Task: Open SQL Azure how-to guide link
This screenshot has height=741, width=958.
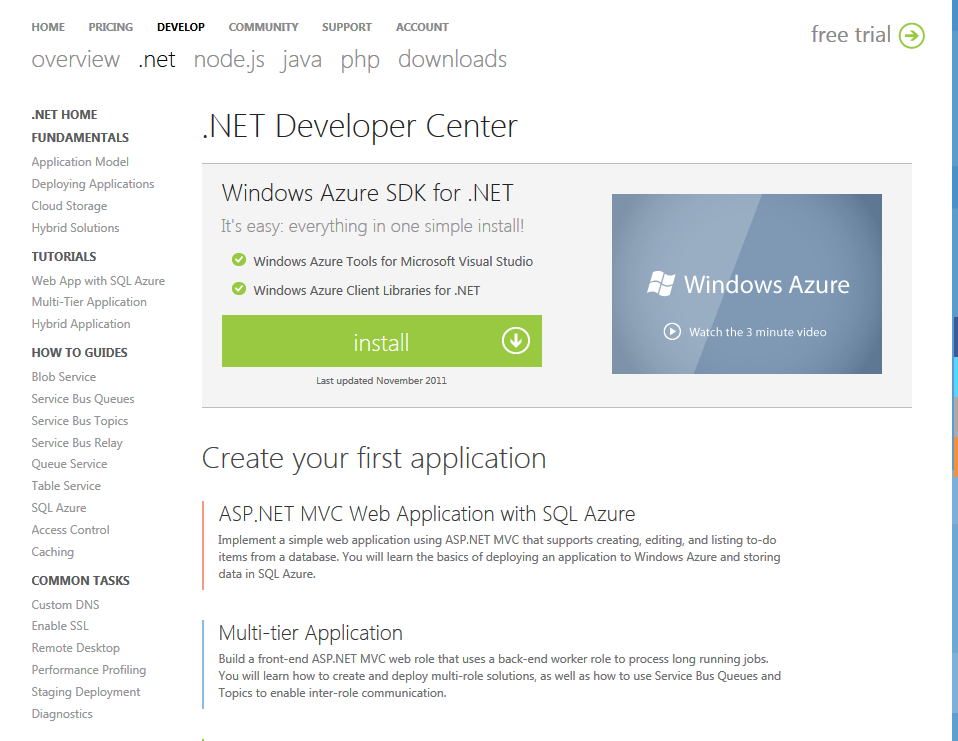Action: [59, 508]
